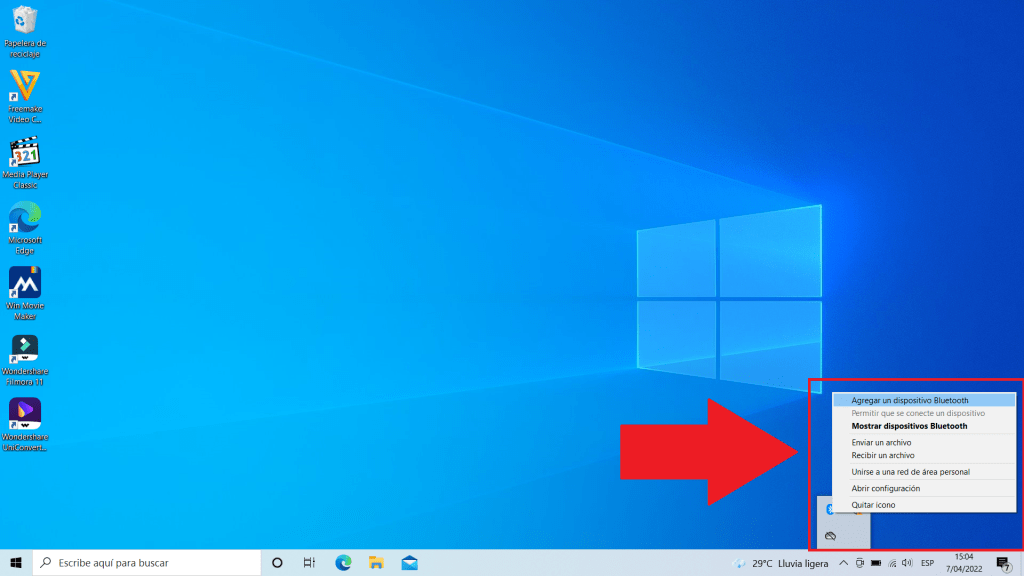
Task: Open the Windows Start menu button
Action: (x=16, y=563)
